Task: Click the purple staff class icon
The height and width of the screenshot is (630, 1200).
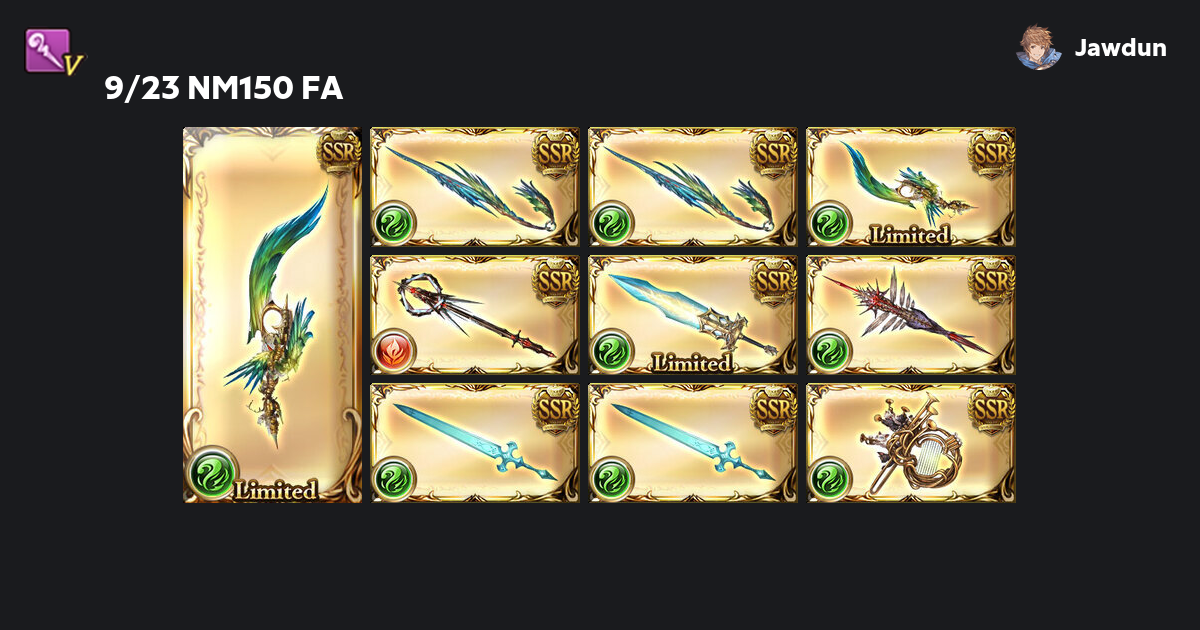Action: [52, 51]
